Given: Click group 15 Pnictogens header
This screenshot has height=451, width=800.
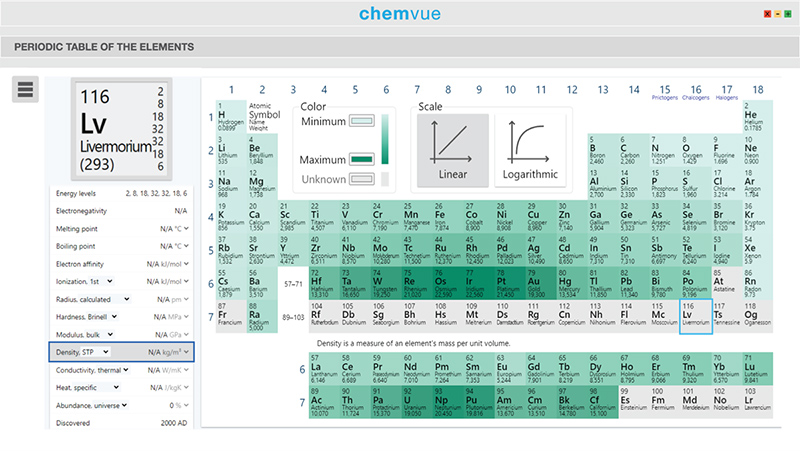Looking at the screenshot, I should point(665,92).
